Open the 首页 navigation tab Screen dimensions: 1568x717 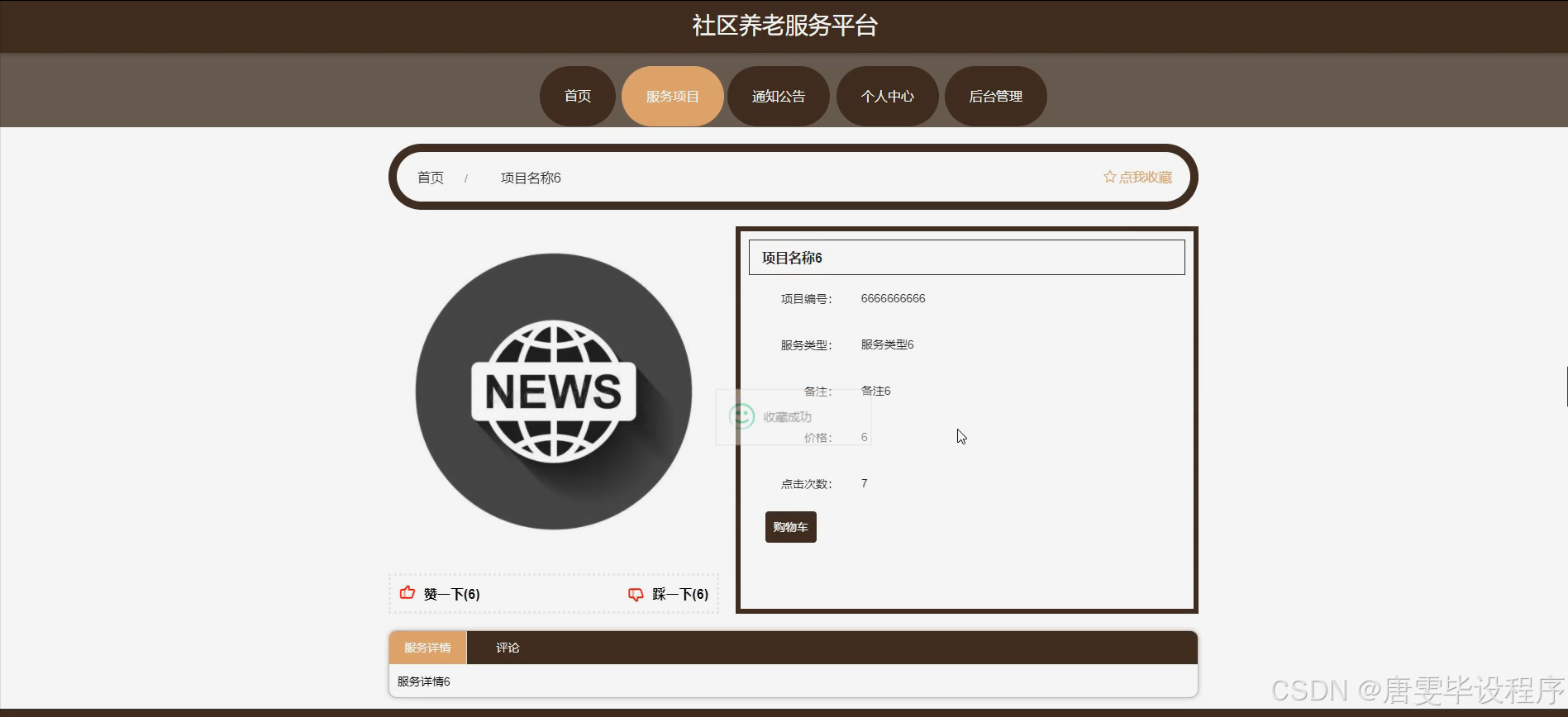577,96
